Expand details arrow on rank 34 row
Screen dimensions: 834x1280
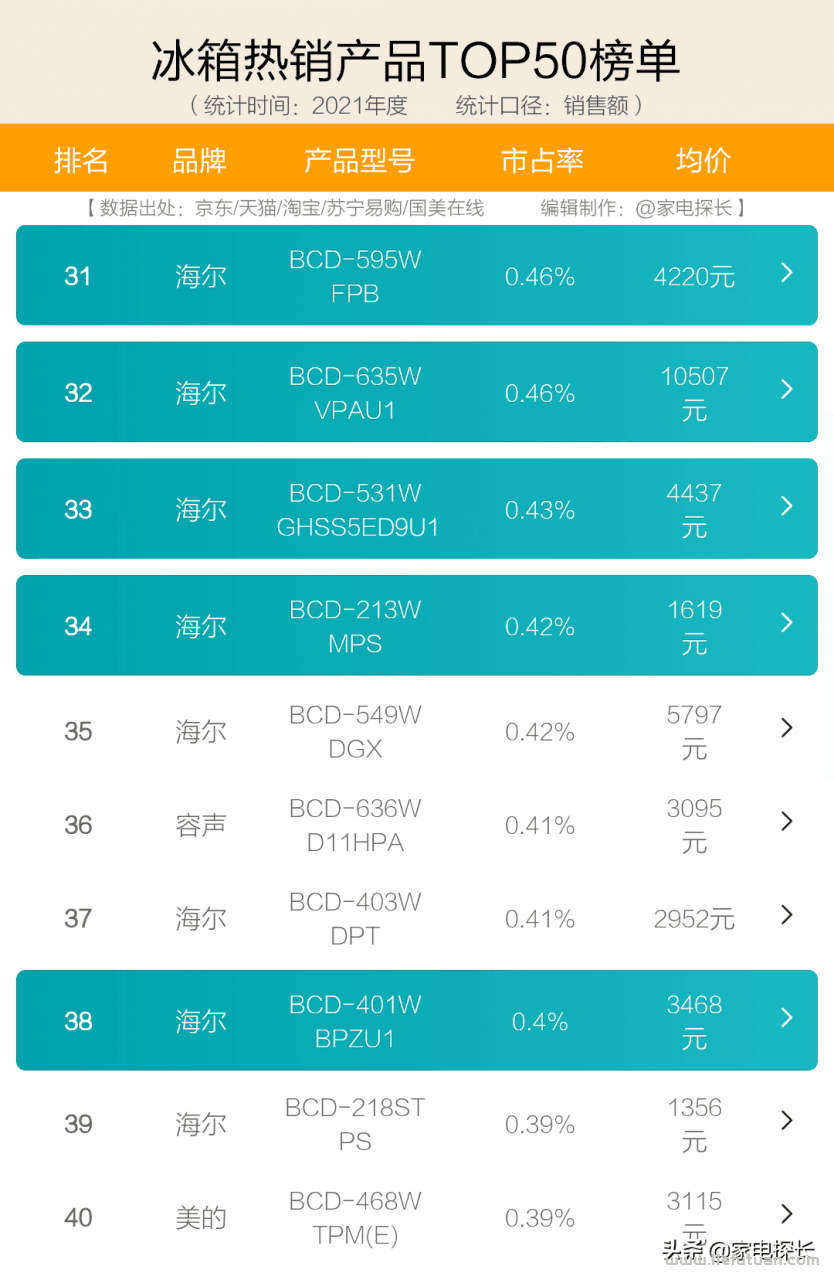(787, 623)
